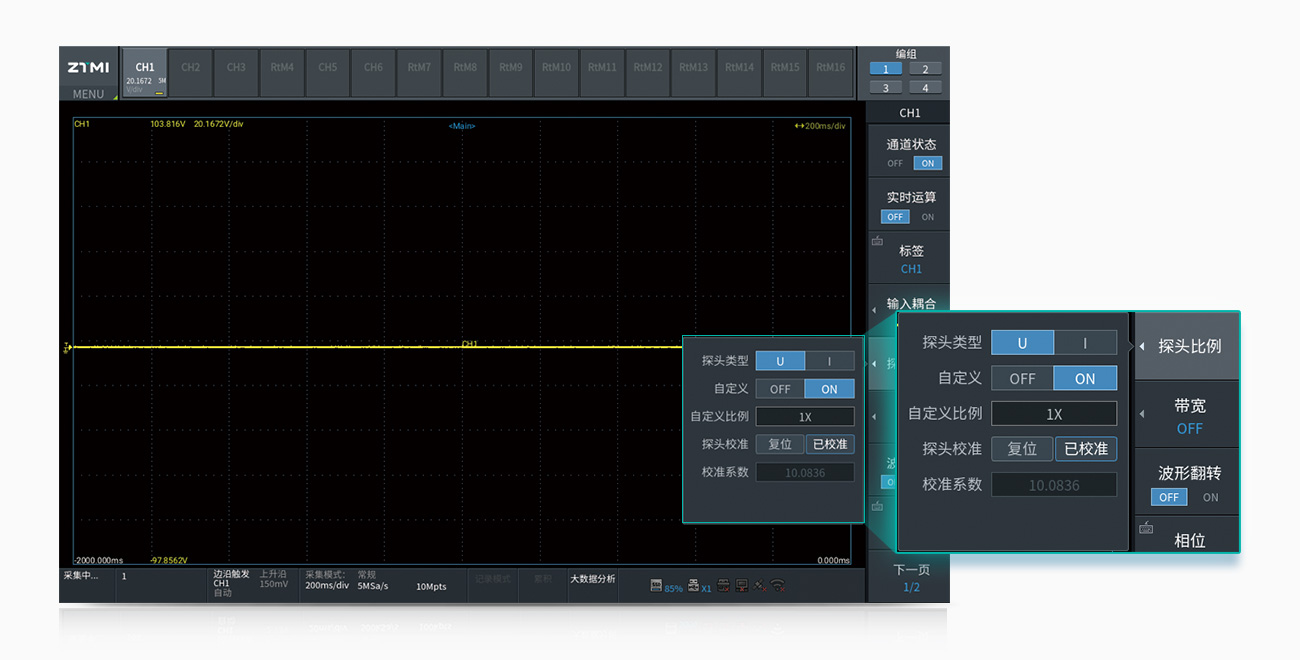Click the yellow CH1 ground-level marker at left edge
Screen dimensions: 1300x660
67,347
